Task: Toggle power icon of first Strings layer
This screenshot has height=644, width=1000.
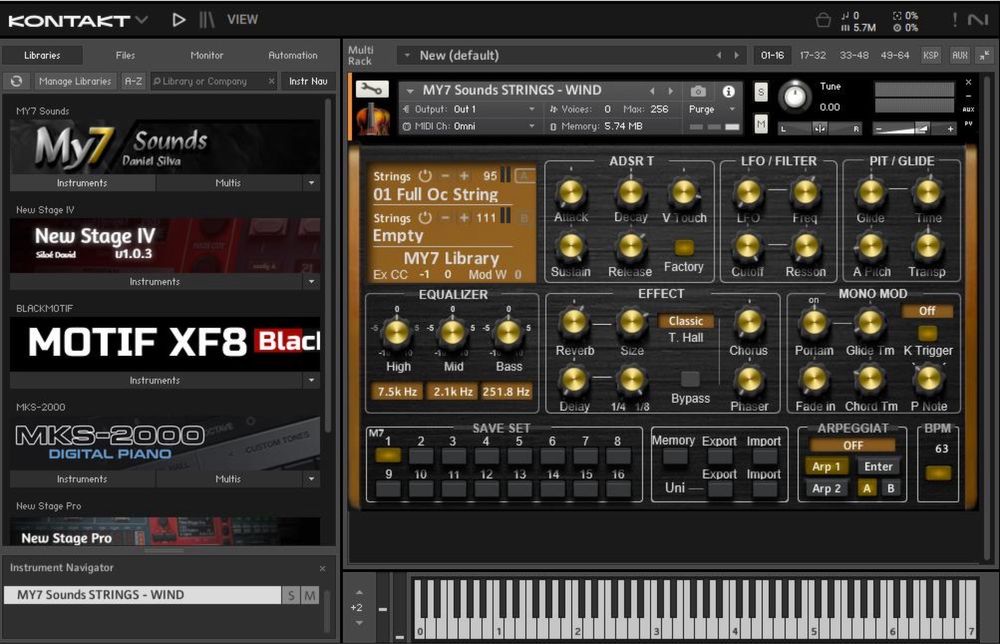Action: (x=425, y=175)
